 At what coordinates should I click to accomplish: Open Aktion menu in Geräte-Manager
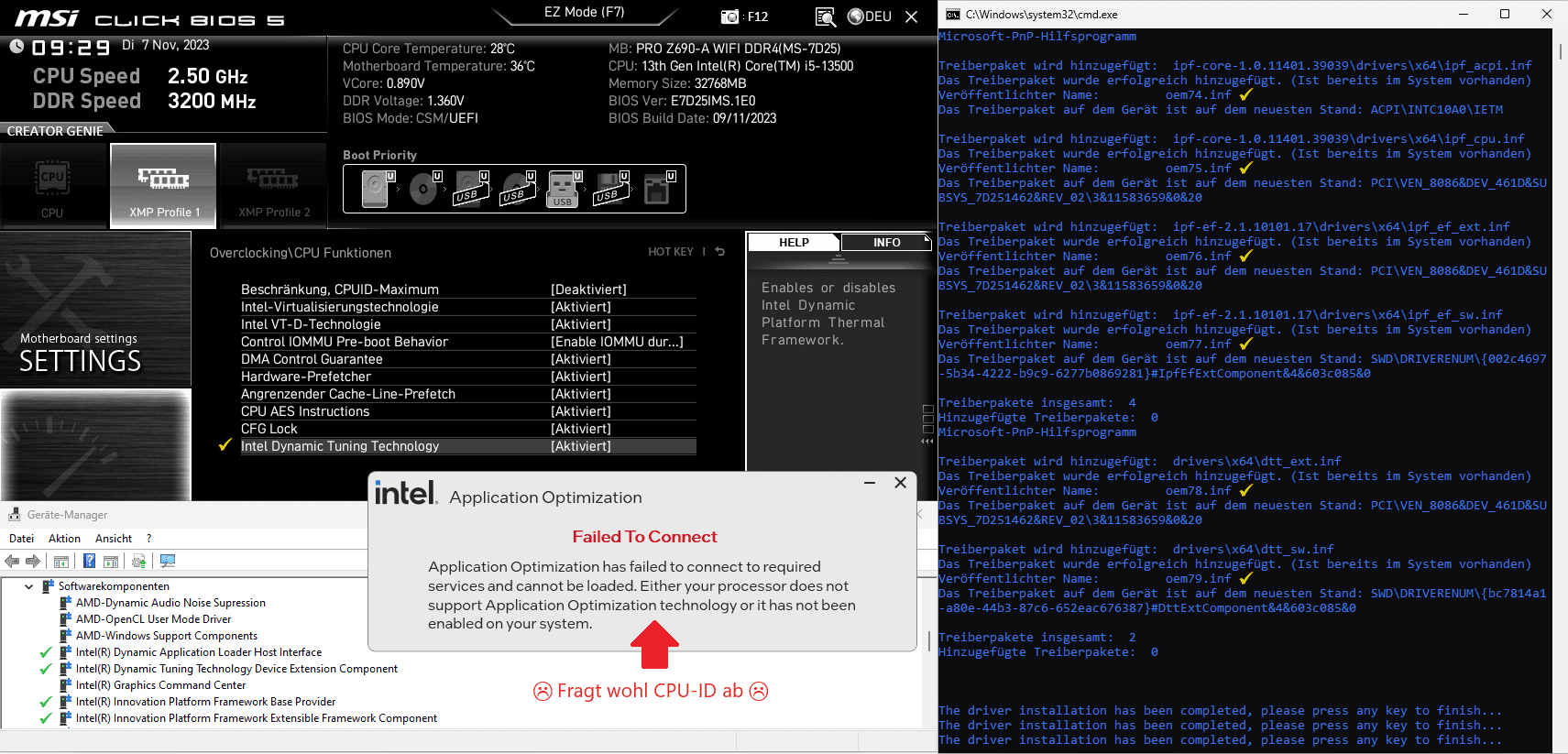[x=64, y=539]
